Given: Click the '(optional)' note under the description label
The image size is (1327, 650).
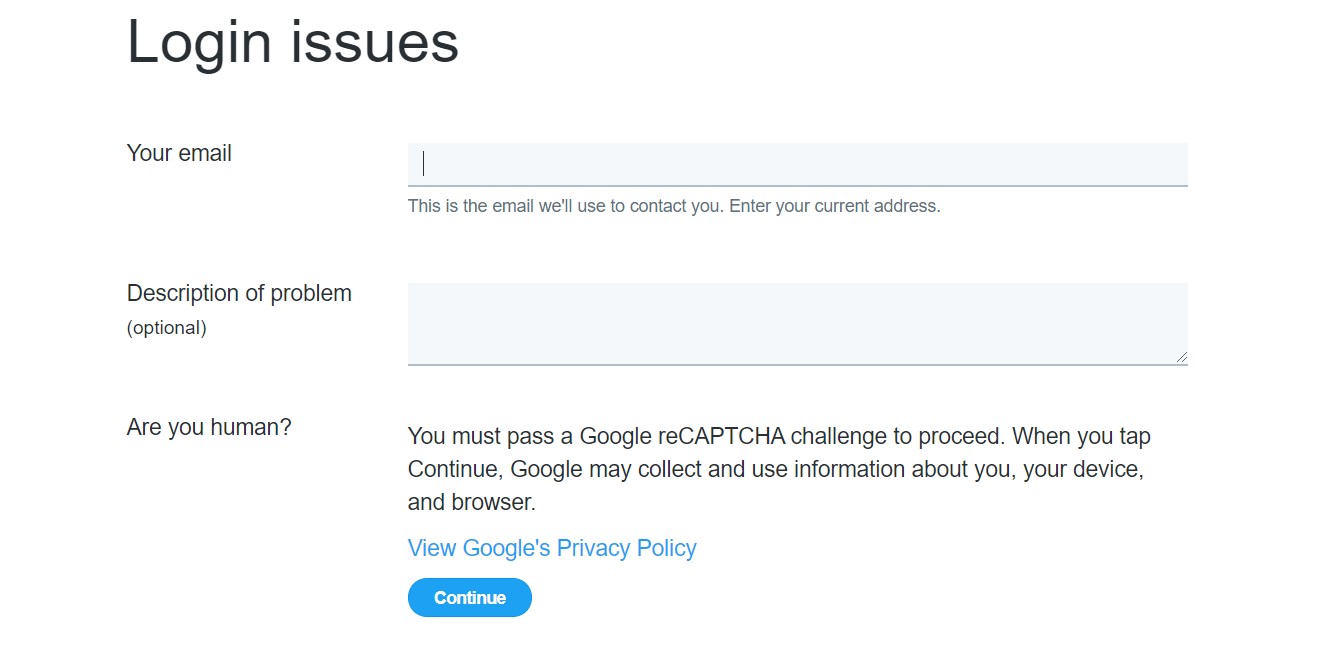Looking at the screenshot, I should pos(166,328).
